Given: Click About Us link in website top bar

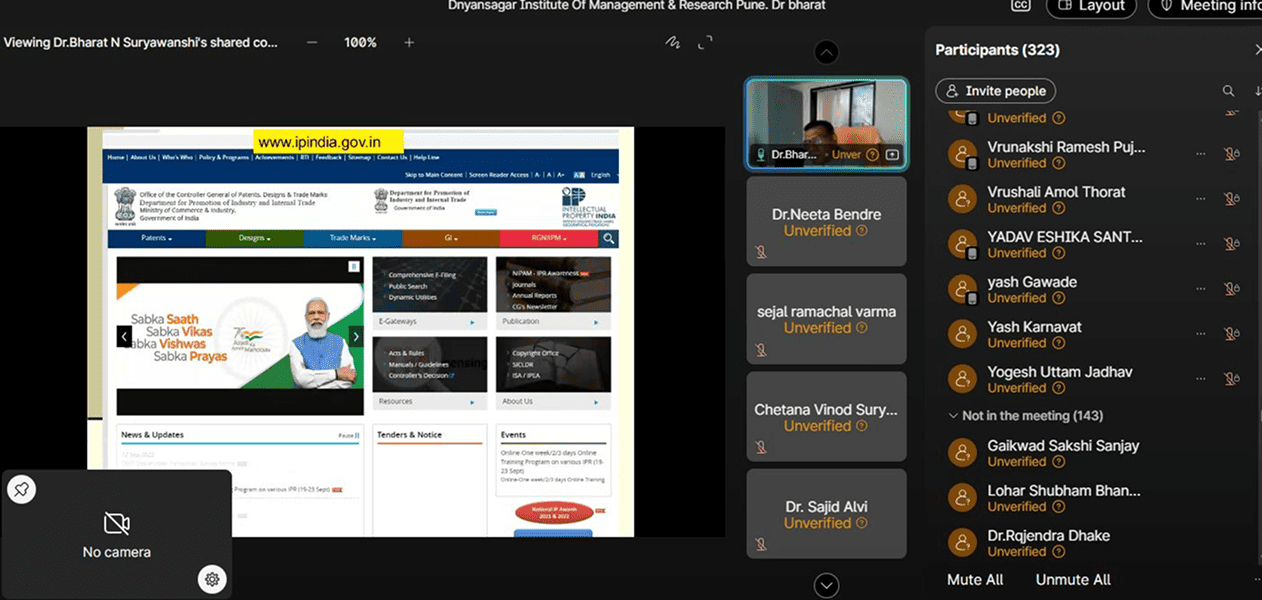Looking at the screenshot, I should coord(143,157).
